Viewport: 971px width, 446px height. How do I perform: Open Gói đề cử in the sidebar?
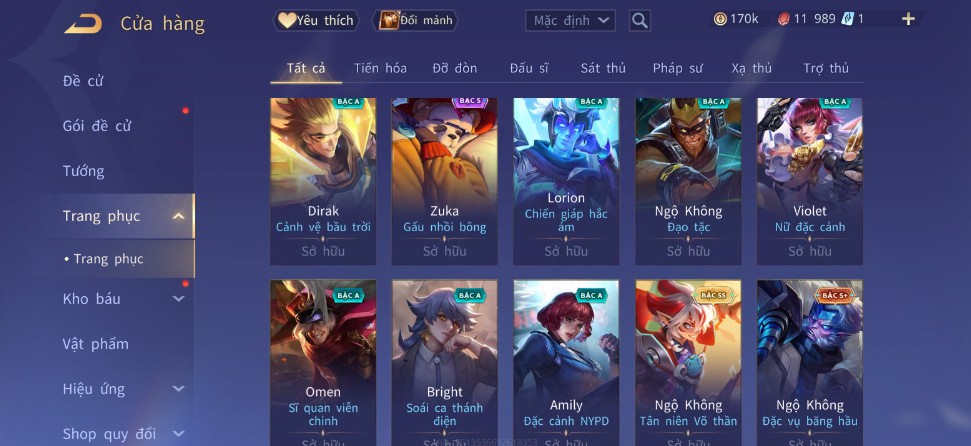97,126
